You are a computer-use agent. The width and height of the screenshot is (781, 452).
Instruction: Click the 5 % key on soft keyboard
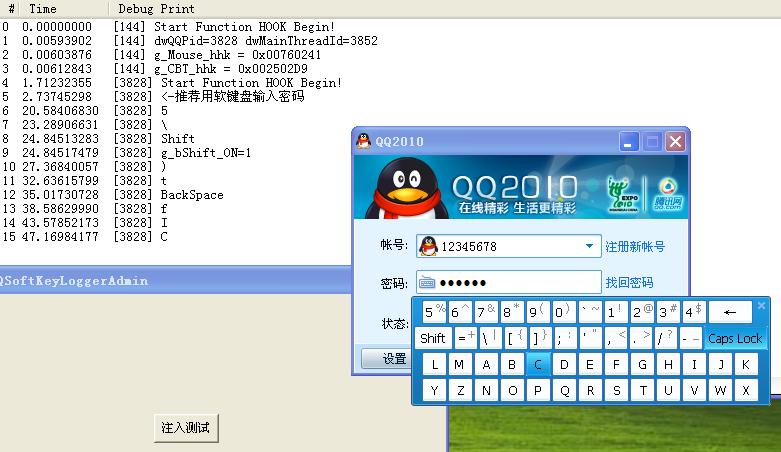pyautogui.click(x=434, y=312)
